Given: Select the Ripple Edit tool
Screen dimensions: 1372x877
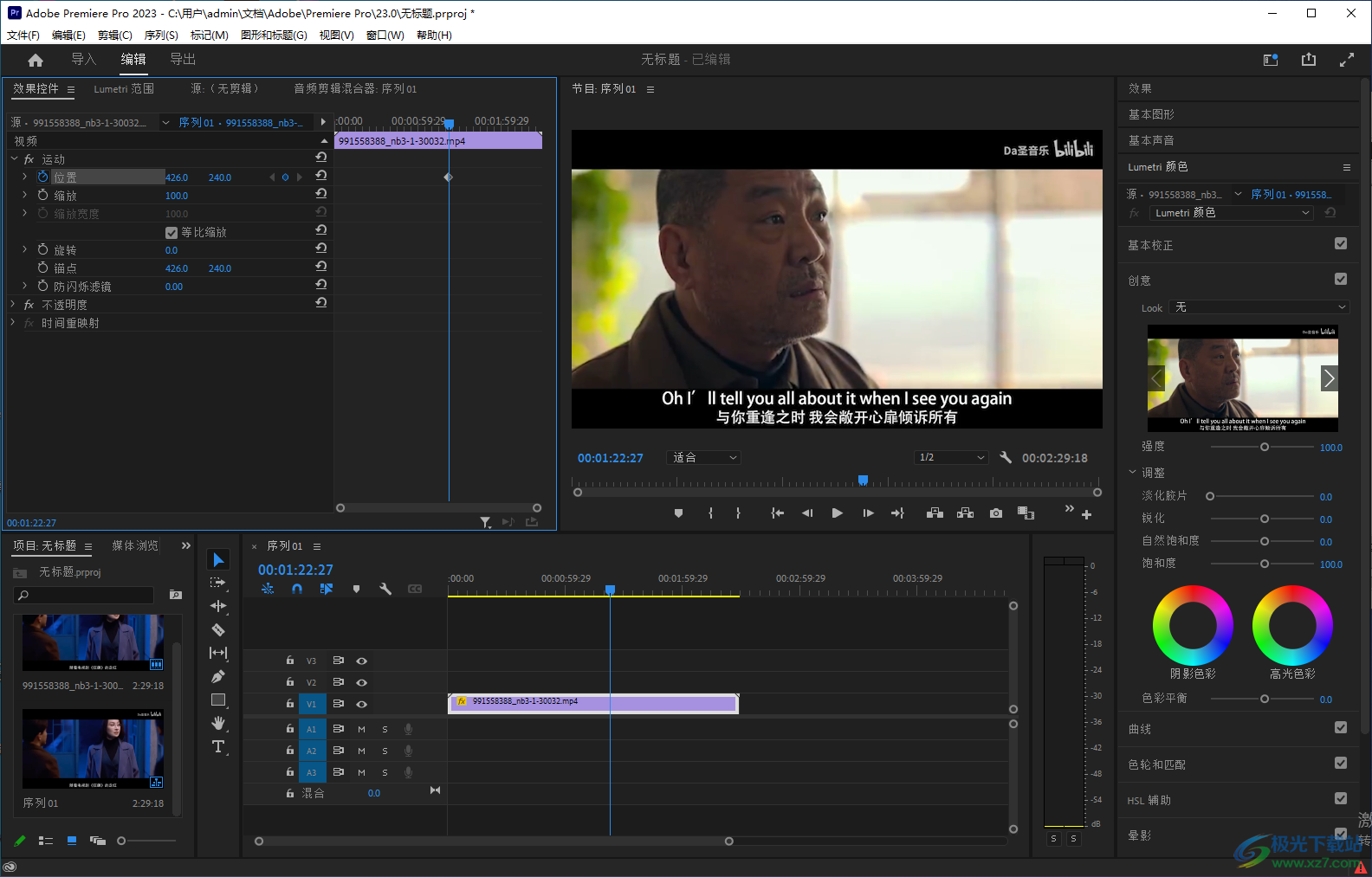Looking at the screenshot, I should (218, 606).
